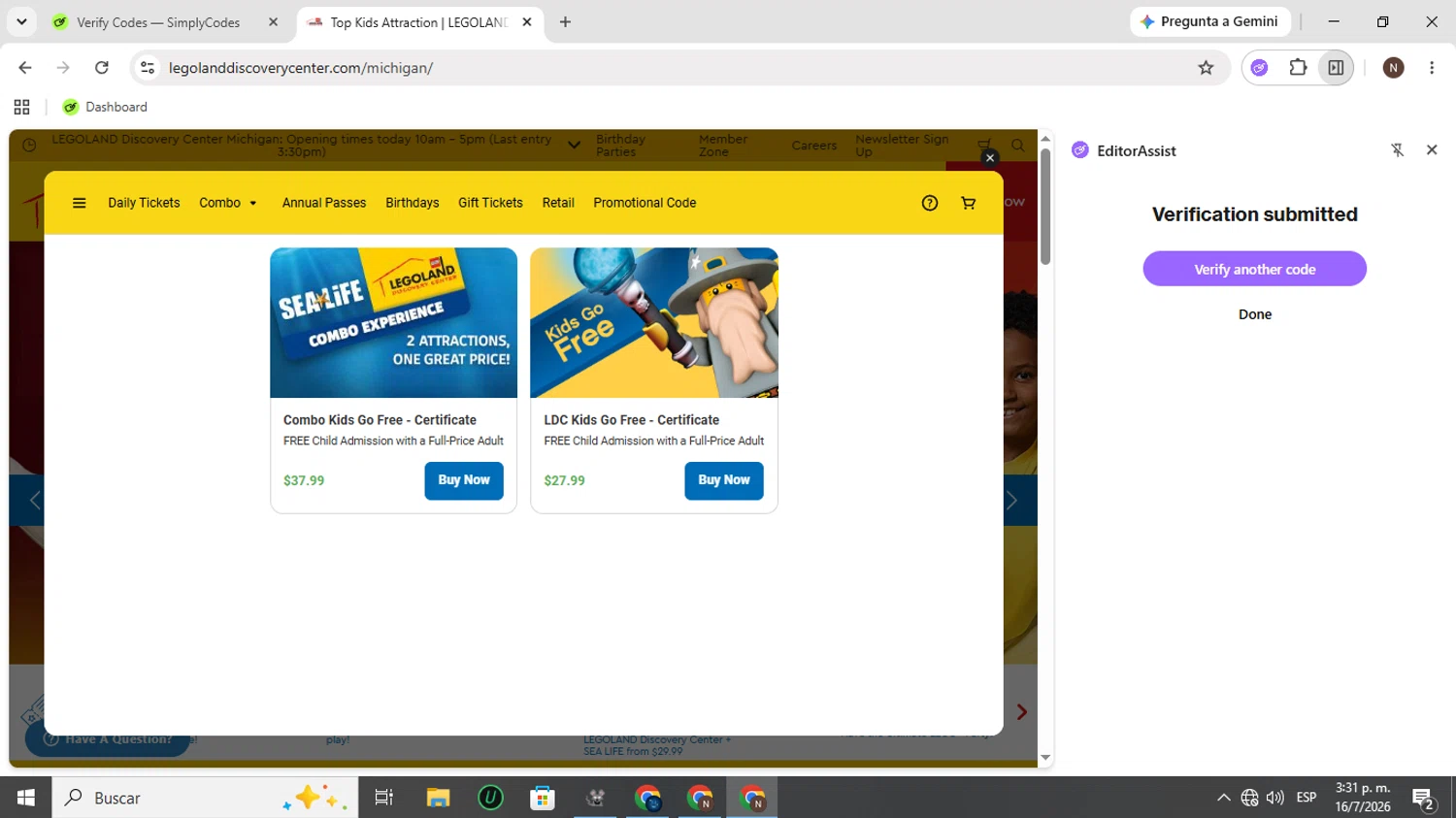Open the EditorAssist extension icon in toolbar
The image size is (1456, 818).
(x=1259, y=68)
